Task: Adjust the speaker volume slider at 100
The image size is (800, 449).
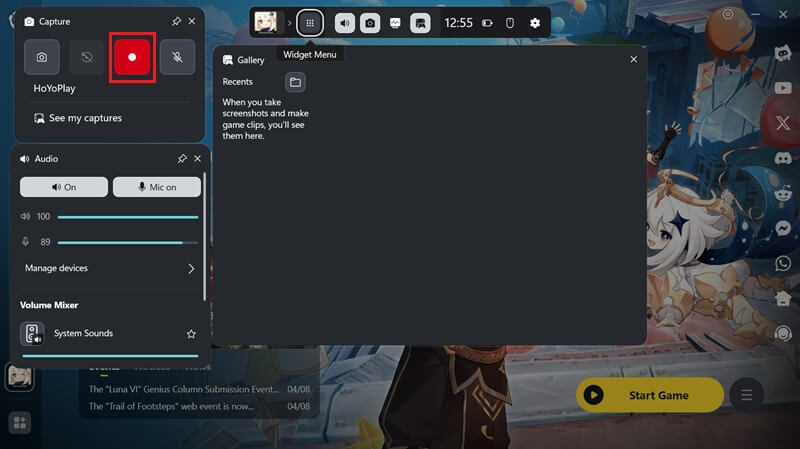Action: coord(128,217)
